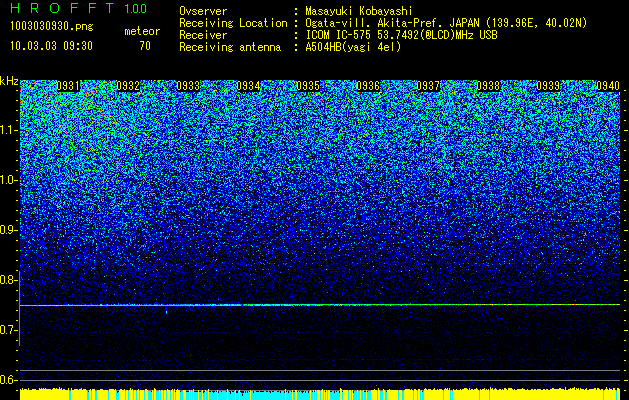The height and width of the screenshot is (400, 629).
Task: Click the 0938 time marker
Action: 488,86
